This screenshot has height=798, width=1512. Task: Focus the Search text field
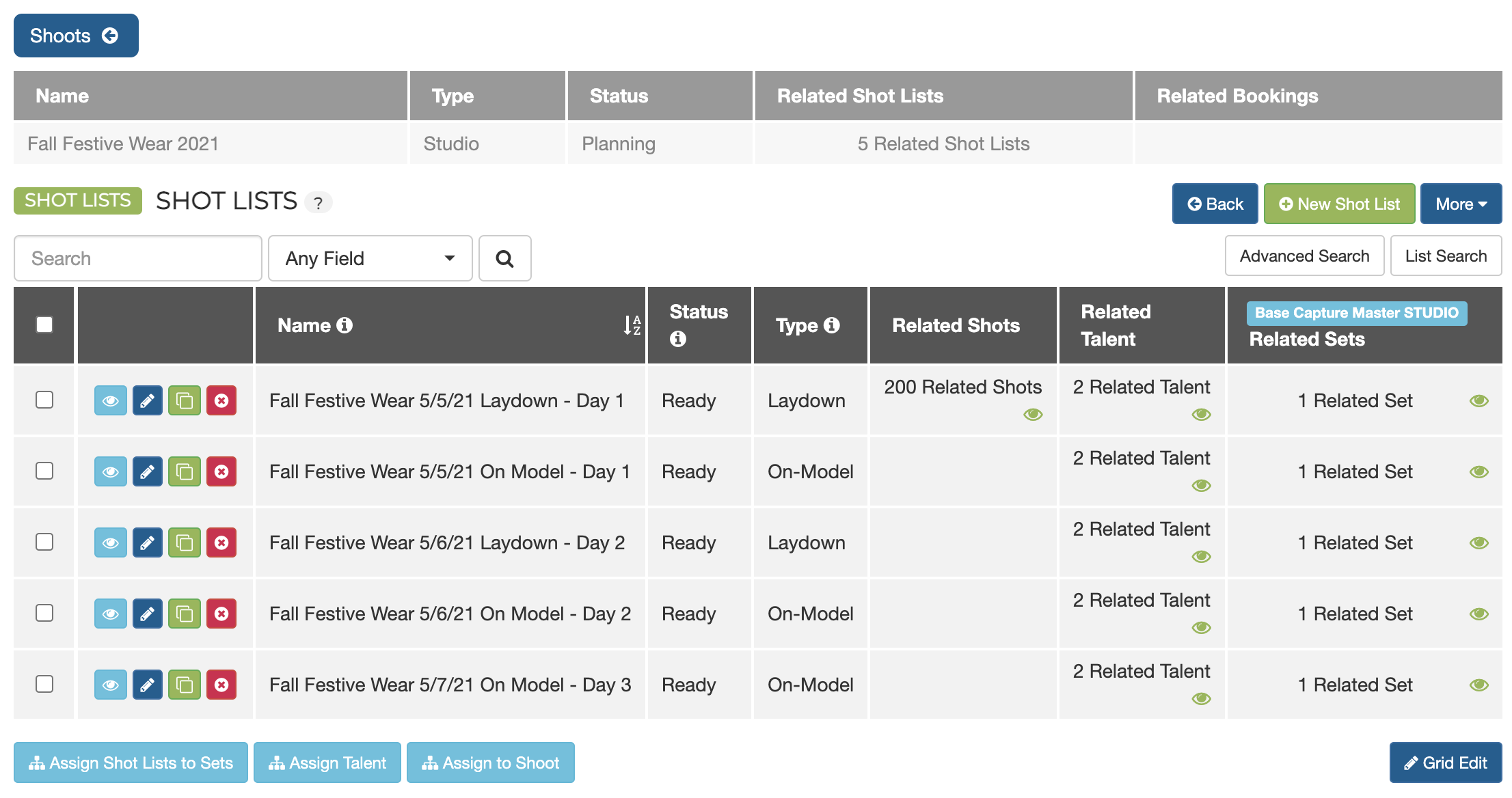pyautogui.click(x=137, y=258)
